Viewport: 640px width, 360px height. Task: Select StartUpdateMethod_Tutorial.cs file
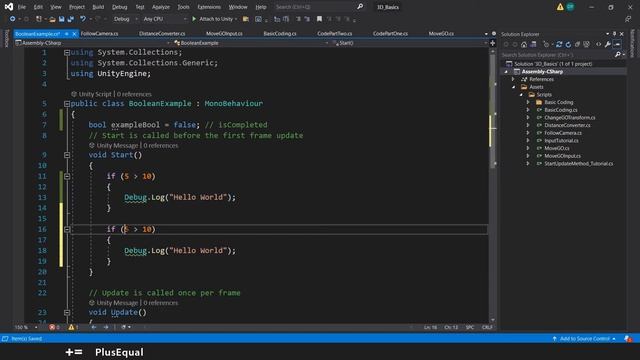click(578, 163)
